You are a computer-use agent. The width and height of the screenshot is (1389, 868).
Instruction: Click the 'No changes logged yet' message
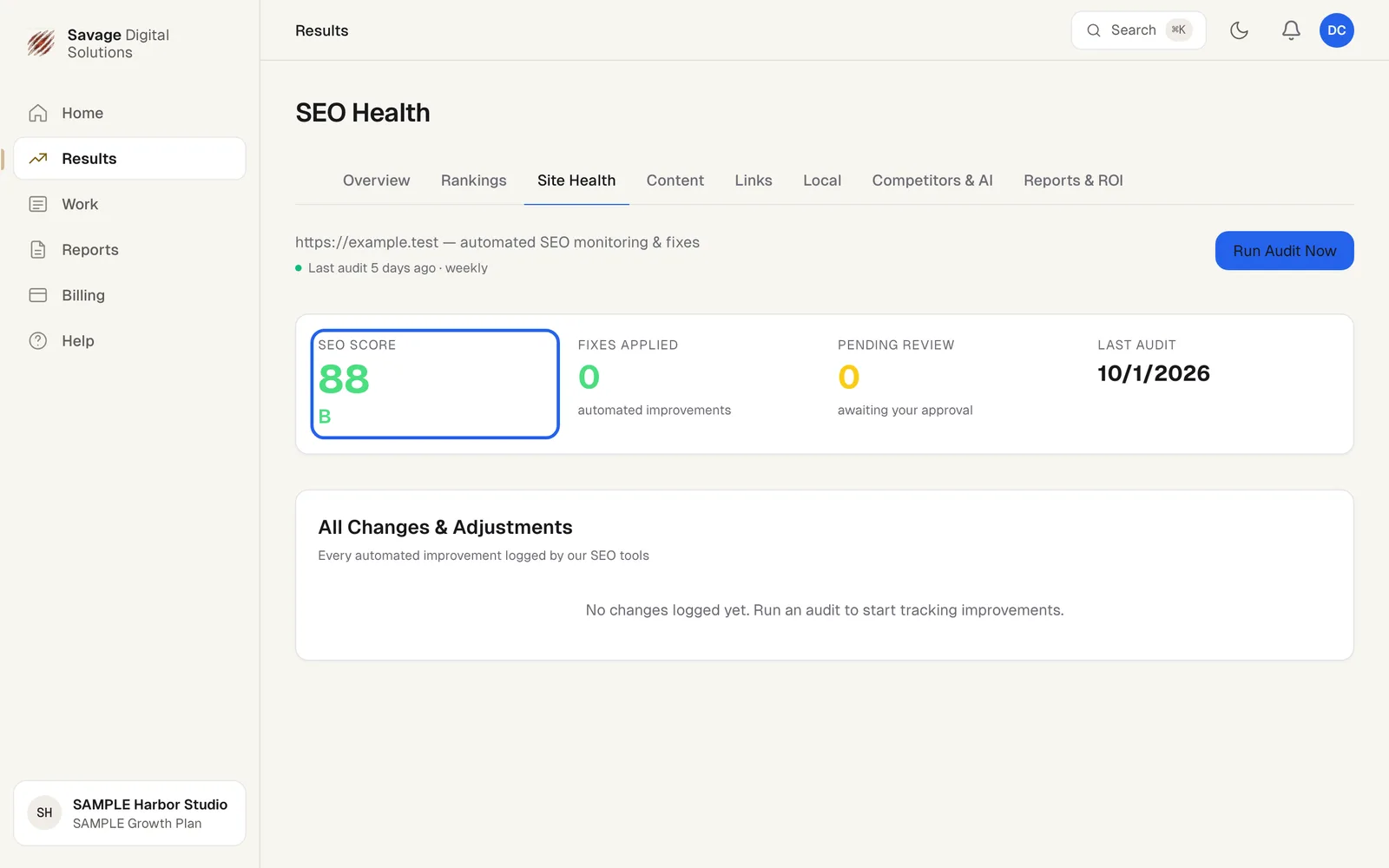825,610
